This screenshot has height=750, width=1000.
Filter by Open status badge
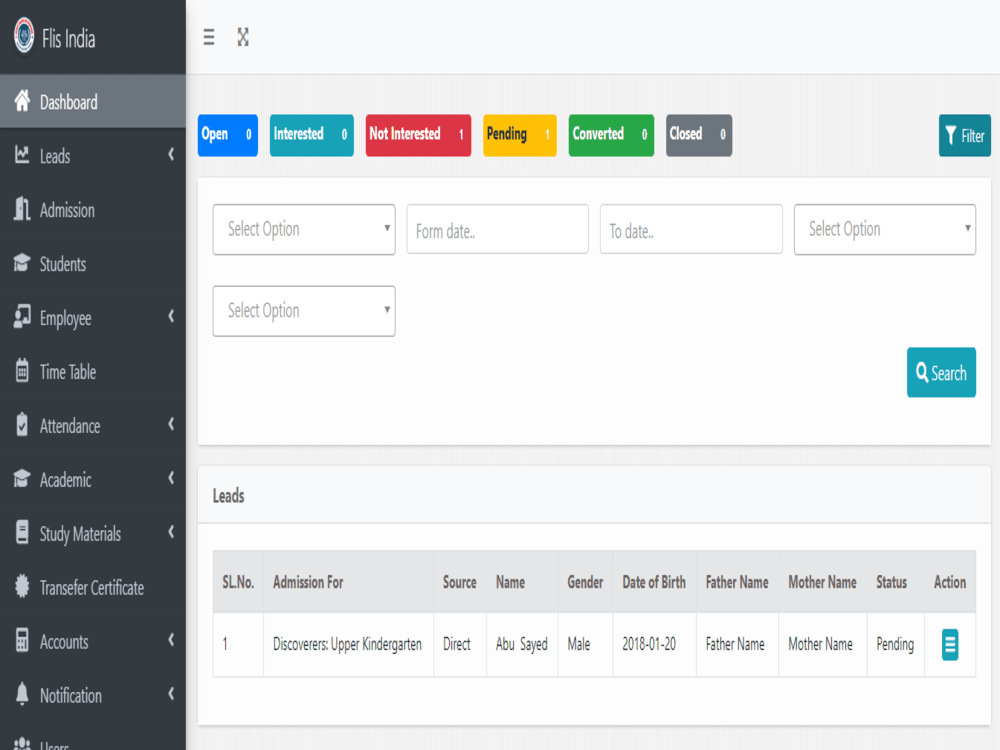pyautogui.click(x=228, y=135)
